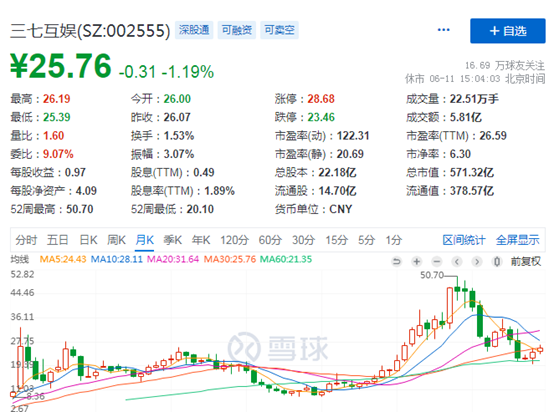Click the 最高 value 26.19
This screenshot has width=554, height=412.
coord(57,99)
